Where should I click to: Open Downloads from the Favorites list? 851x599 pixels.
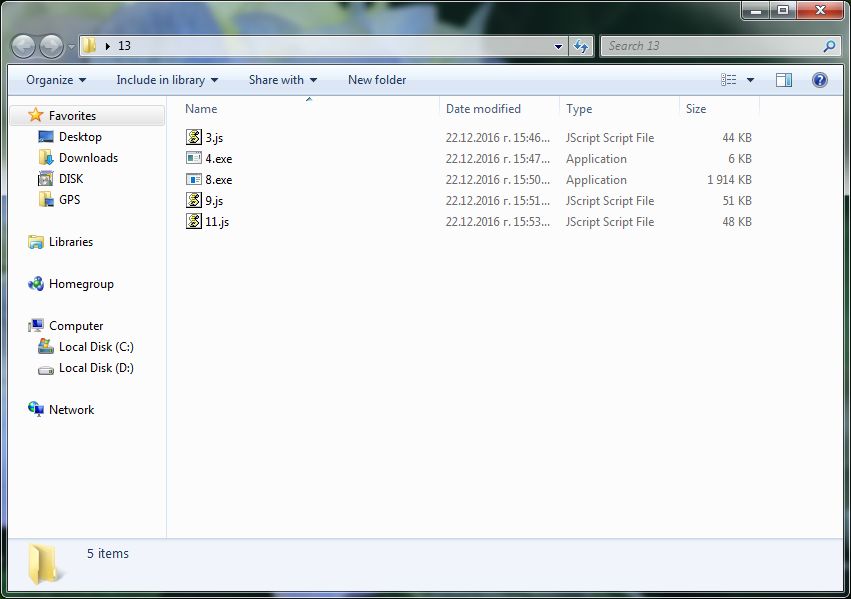[88, 158]
